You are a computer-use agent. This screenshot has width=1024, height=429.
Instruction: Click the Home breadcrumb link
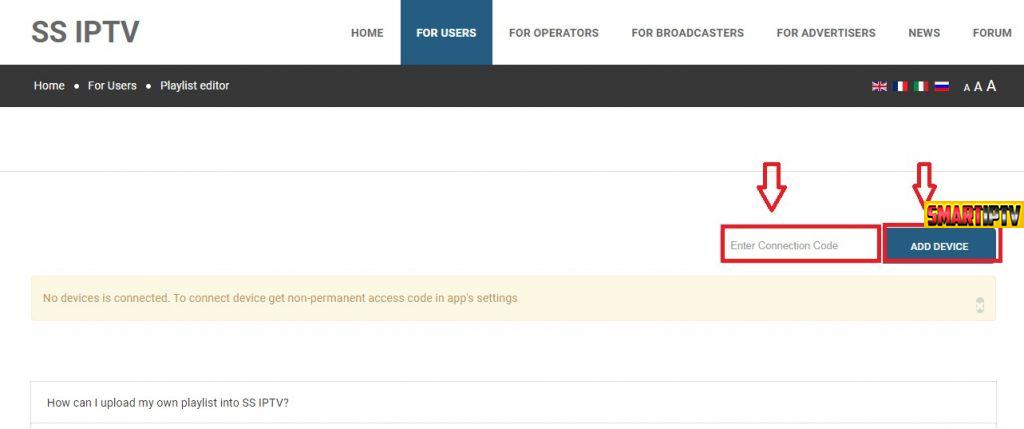pyautogui.click(x=49, y=86)
